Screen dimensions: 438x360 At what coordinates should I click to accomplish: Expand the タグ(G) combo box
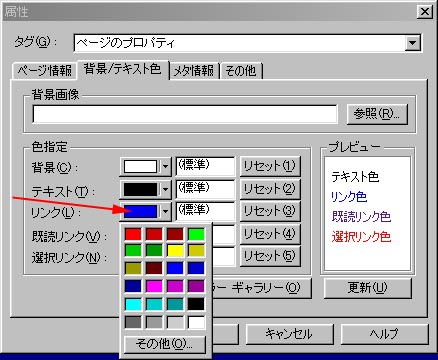413,43
